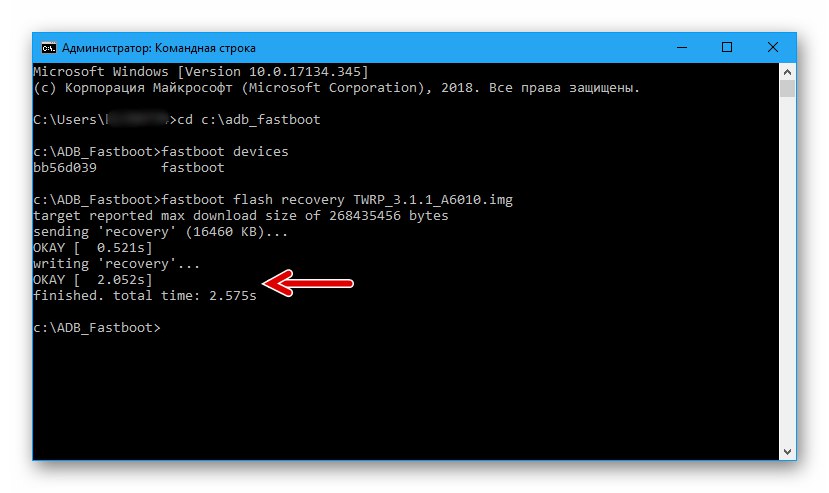Click the 'OKAY [ 0.521s]' output
Screen dimensions: 829x493
[x=93, y=248]
